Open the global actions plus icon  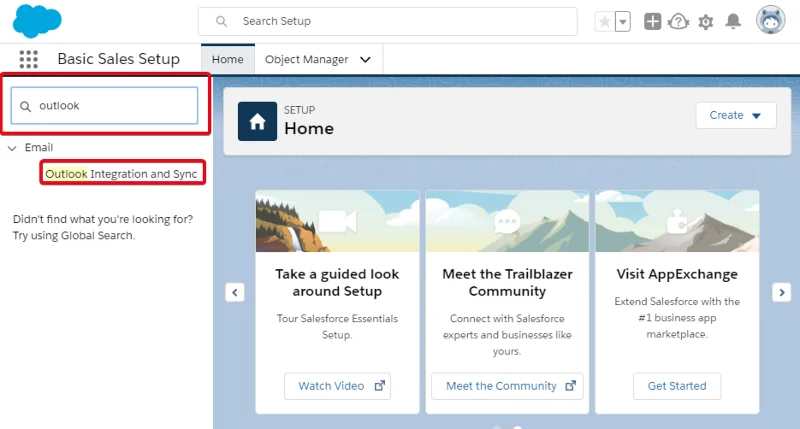[653, 21]
